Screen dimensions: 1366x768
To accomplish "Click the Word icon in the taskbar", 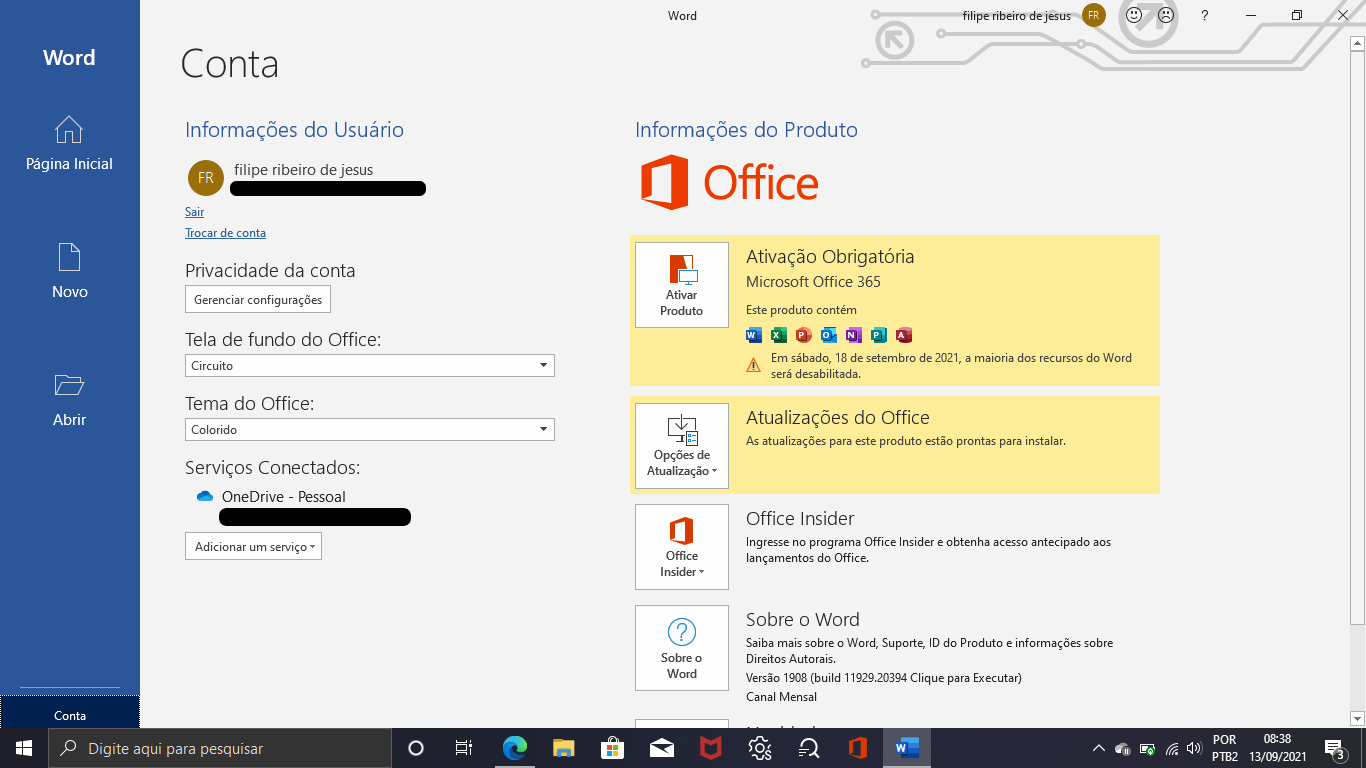I will click(x=907, y=748).
